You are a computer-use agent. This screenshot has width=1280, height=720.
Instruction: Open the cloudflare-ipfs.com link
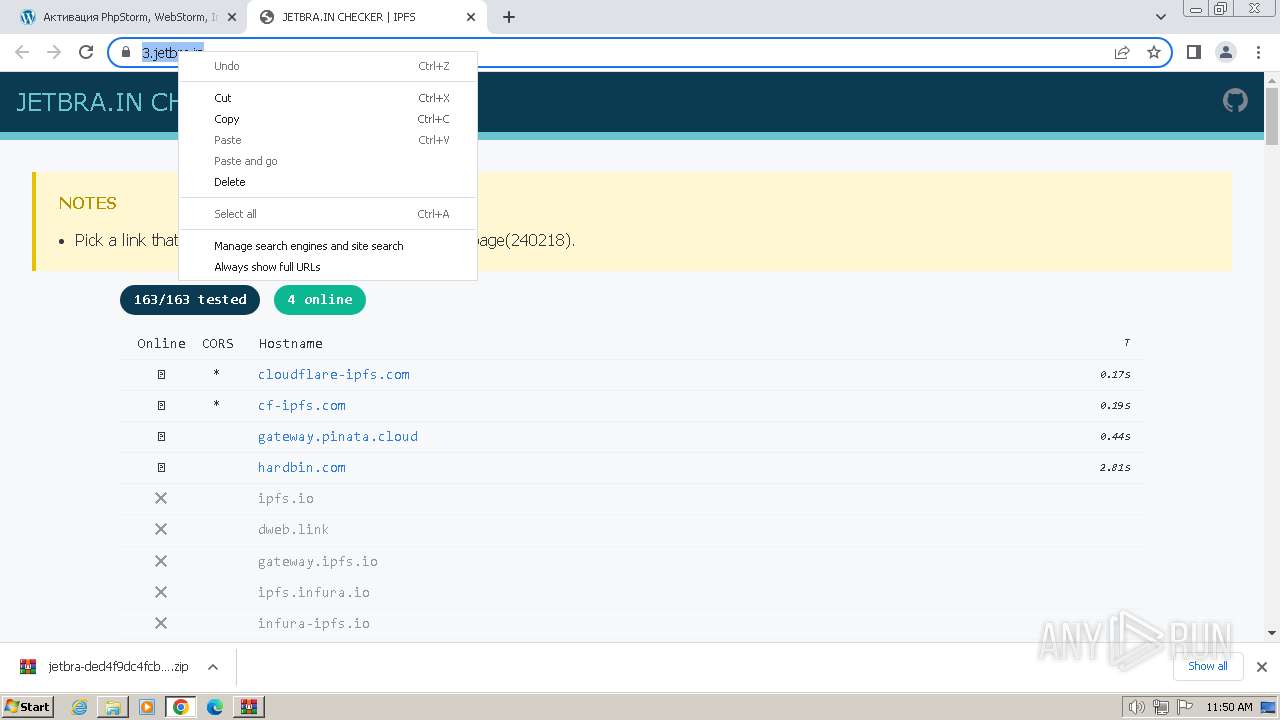(334, 374)
